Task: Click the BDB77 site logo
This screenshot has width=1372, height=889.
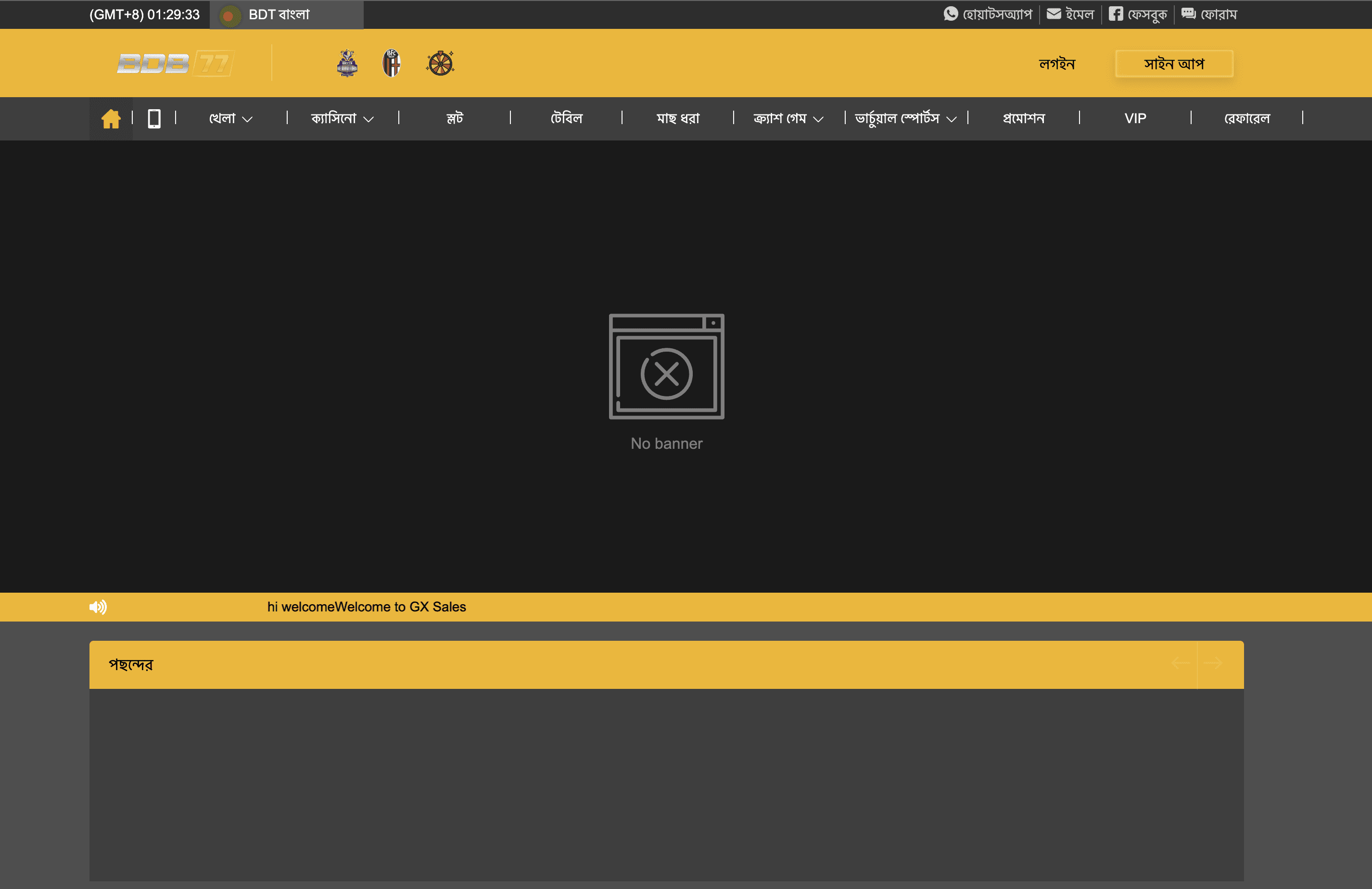Action: coord(175,63)
